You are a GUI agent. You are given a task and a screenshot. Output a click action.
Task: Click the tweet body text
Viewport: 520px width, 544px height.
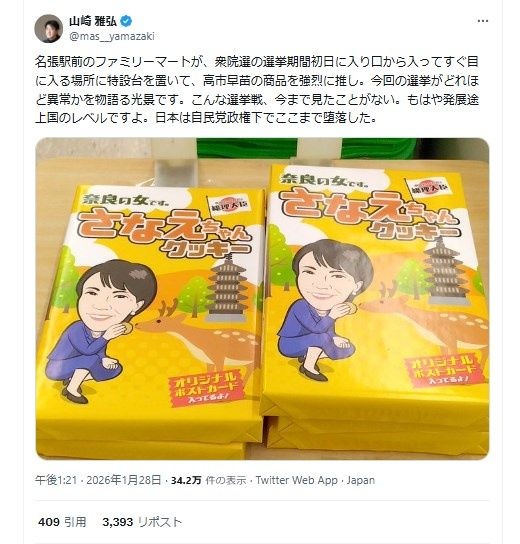(x=257, y=90)
